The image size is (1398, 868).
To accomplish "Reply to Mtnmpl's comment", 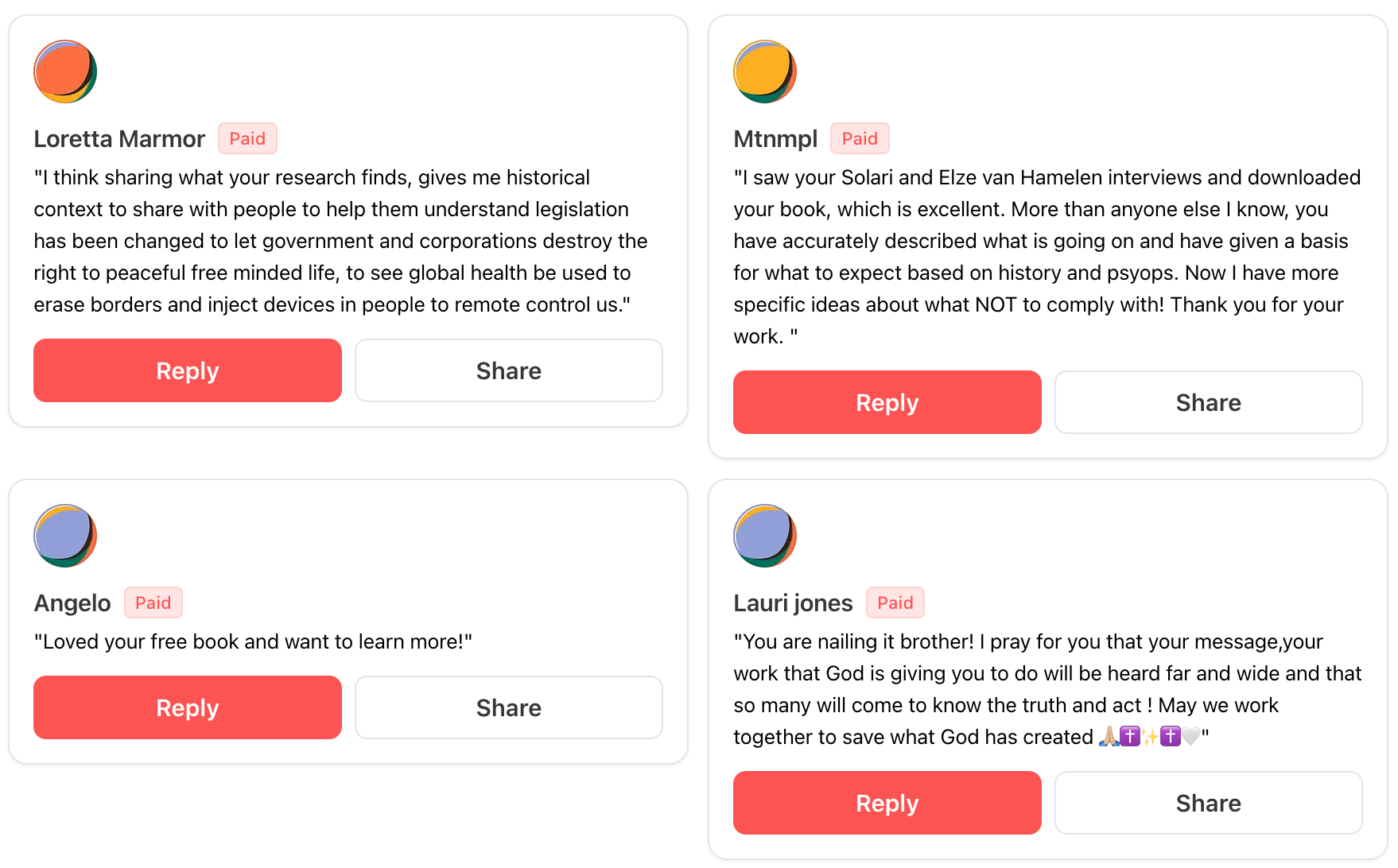I will 887,402.
